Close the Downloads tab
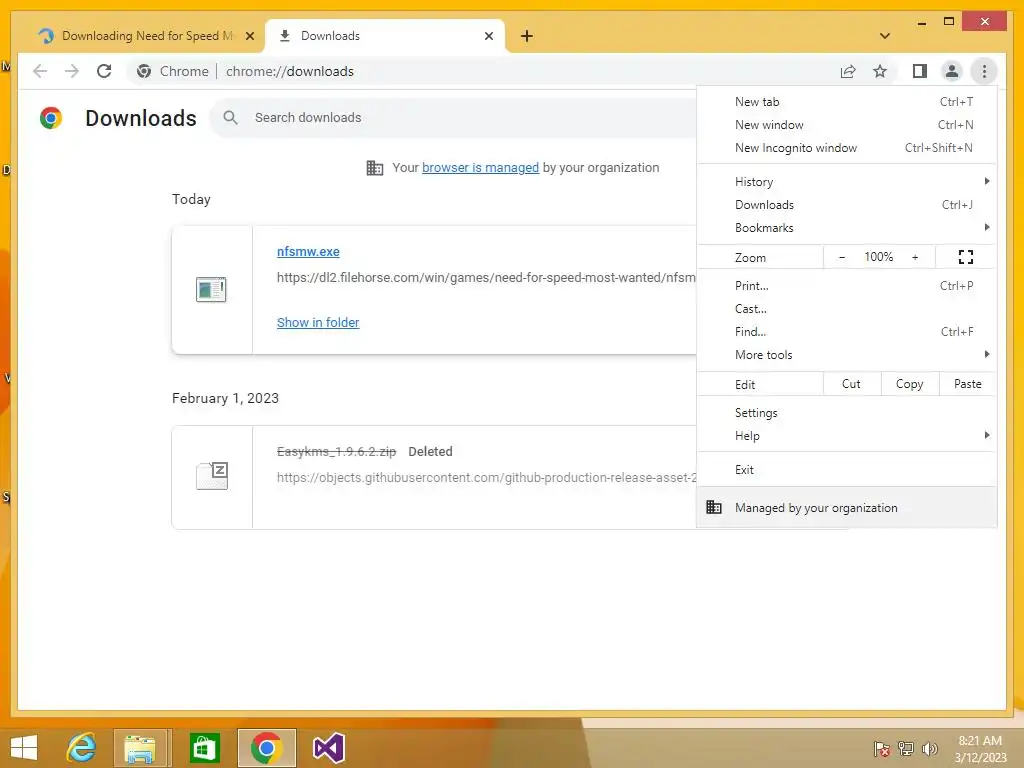Image resolution: width=1024 pixels, height=768 pixels. click(488, 36)
